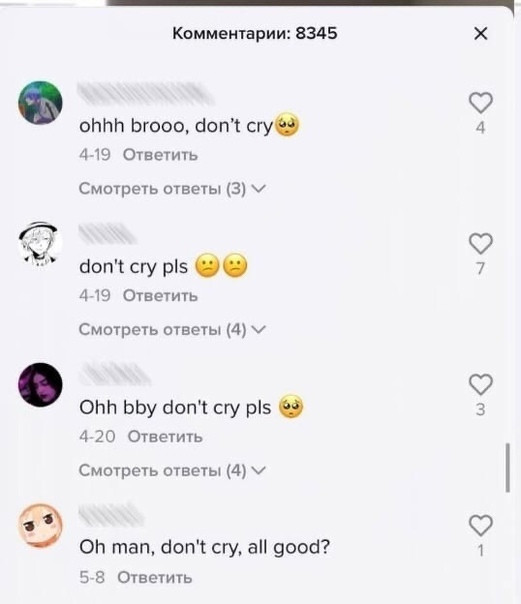Image resolution: width=521 pixels, height=604 pixels.
Task: Open the black-and-white manga avatar profile
Action: pyautogui.click(x=40, y=244)
